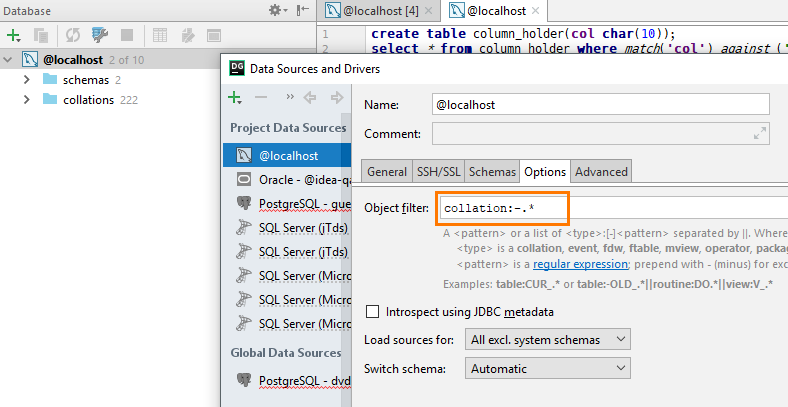This screenshot has width=788, height=407.
Task: Click the create table line in the editor
Action: point(523,34)
